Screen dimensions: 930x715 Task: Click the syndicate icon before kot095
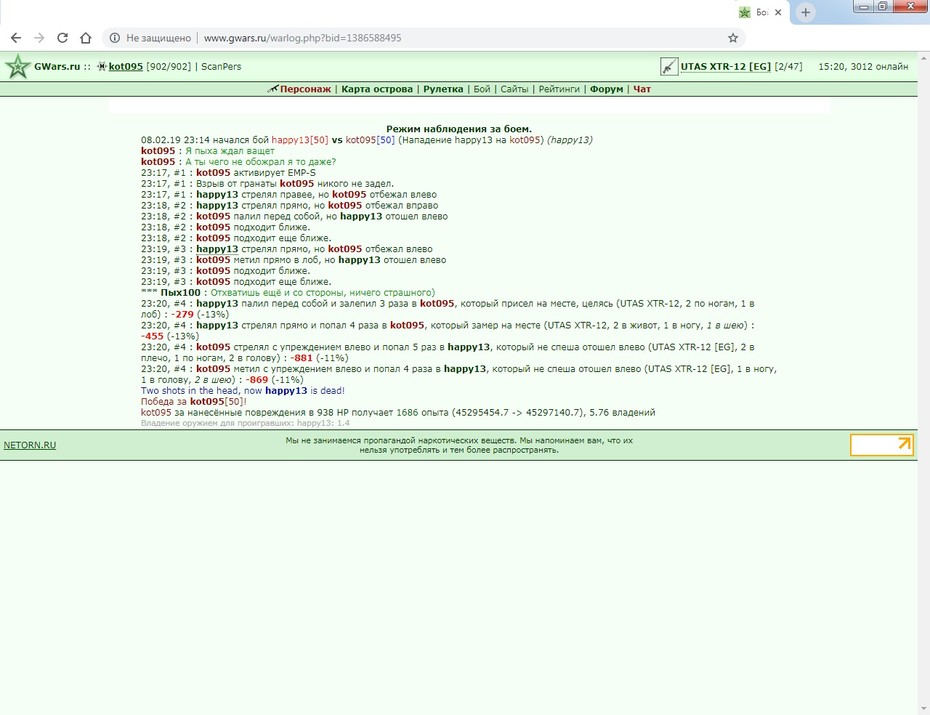point(101,66)
